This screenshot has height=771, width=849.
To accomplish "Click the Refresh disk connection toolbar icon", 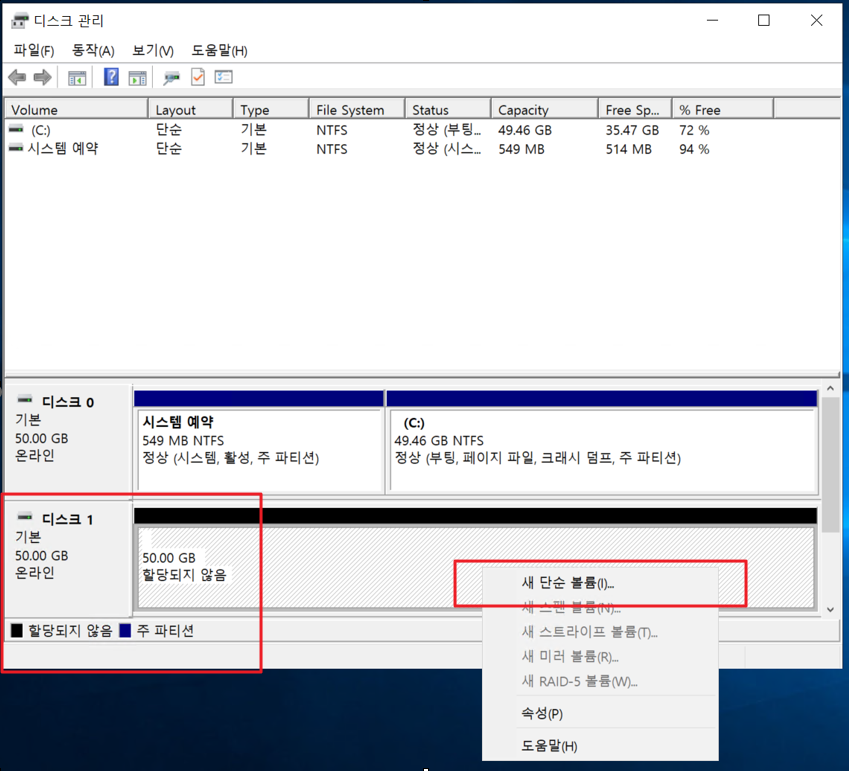I will [172, 79].
